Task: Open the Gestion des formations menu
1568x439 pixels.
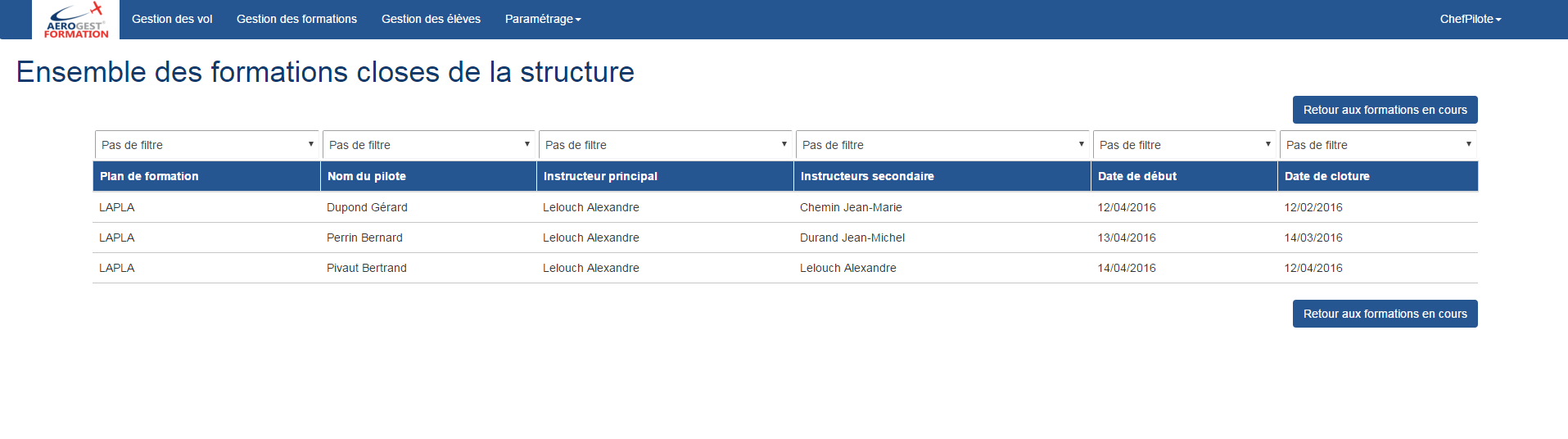Action: [296, 19]
